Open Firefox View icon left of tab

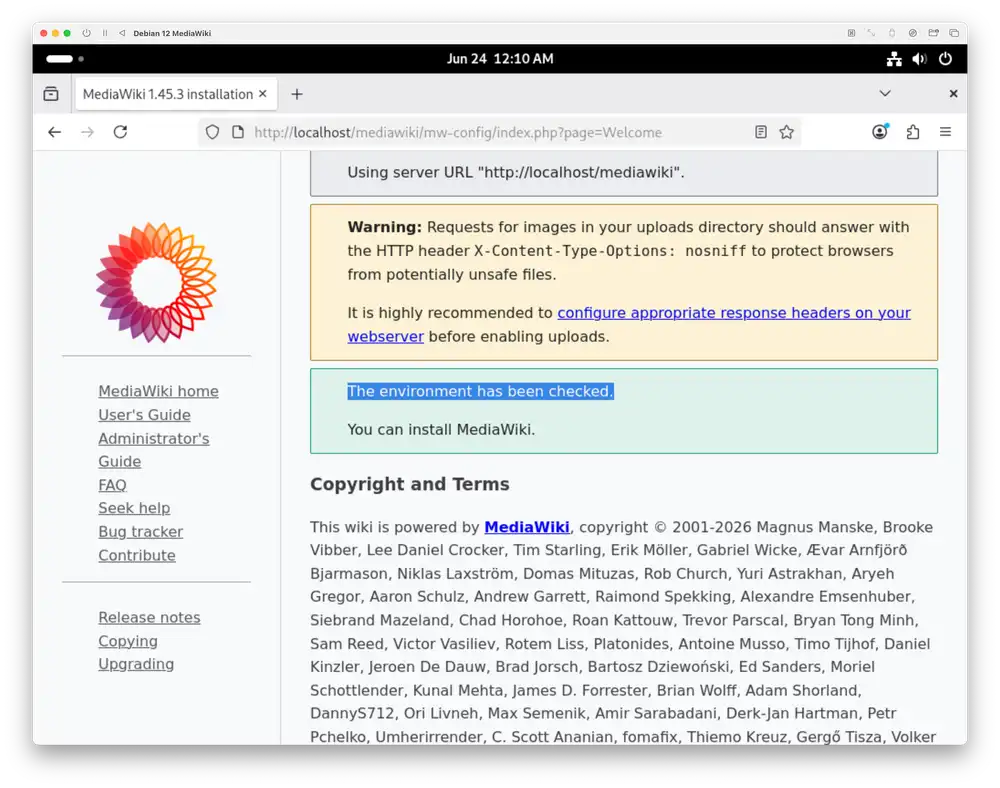[51, 94]
